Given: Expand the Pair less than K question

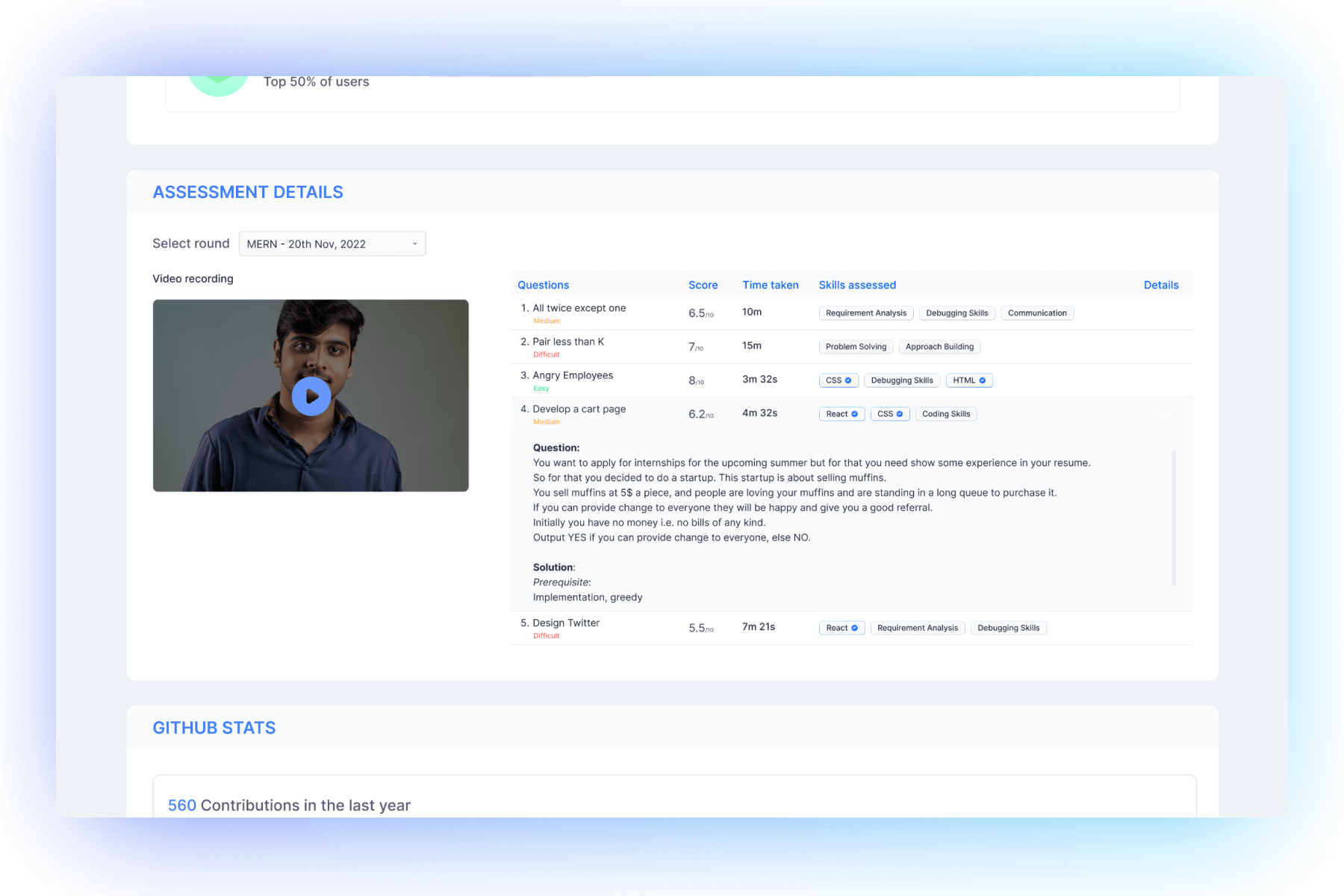Looking at the screenshot, I should (x=568, y=342).
